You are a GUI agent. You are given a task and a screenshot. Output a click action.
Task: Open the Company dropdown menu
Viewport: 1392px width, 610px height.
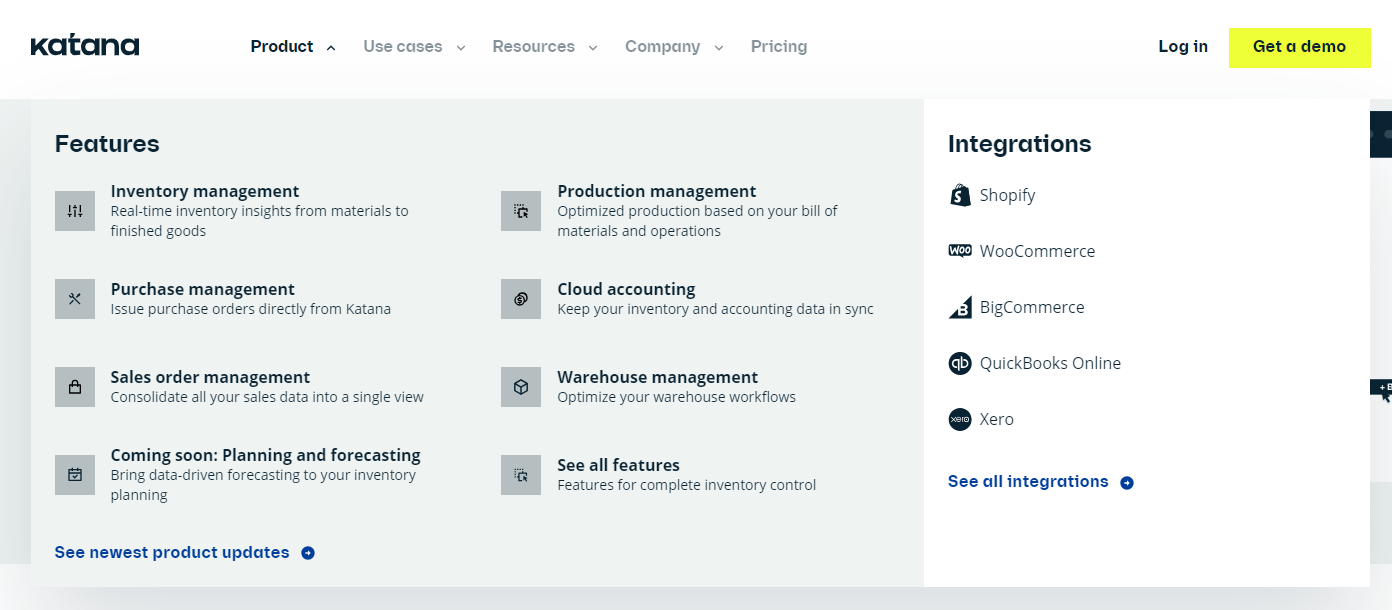tap(673, 47)
